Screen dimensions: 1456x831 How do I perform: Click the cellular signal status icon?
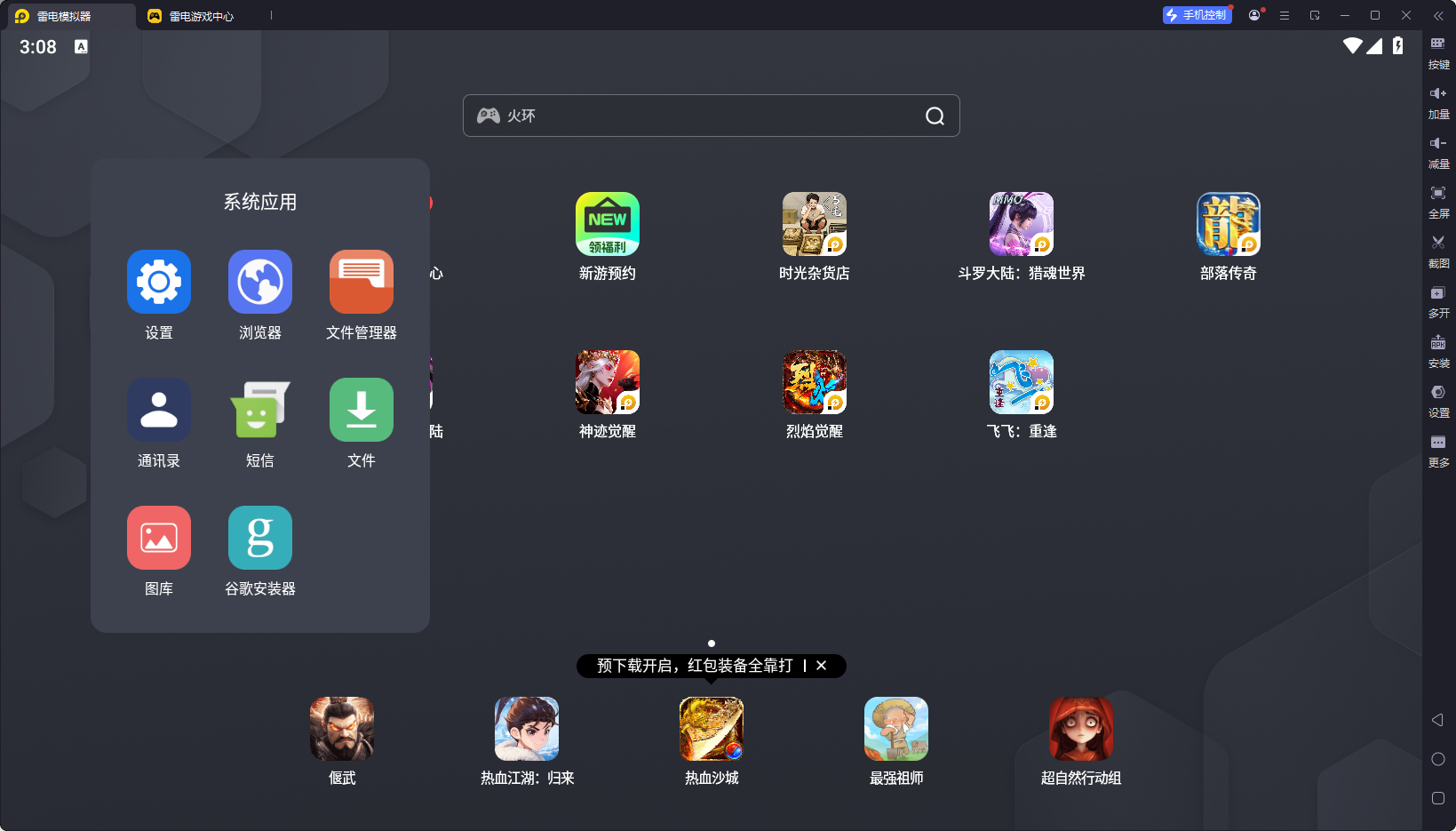pyautogui.click(x=1374, y=45)
